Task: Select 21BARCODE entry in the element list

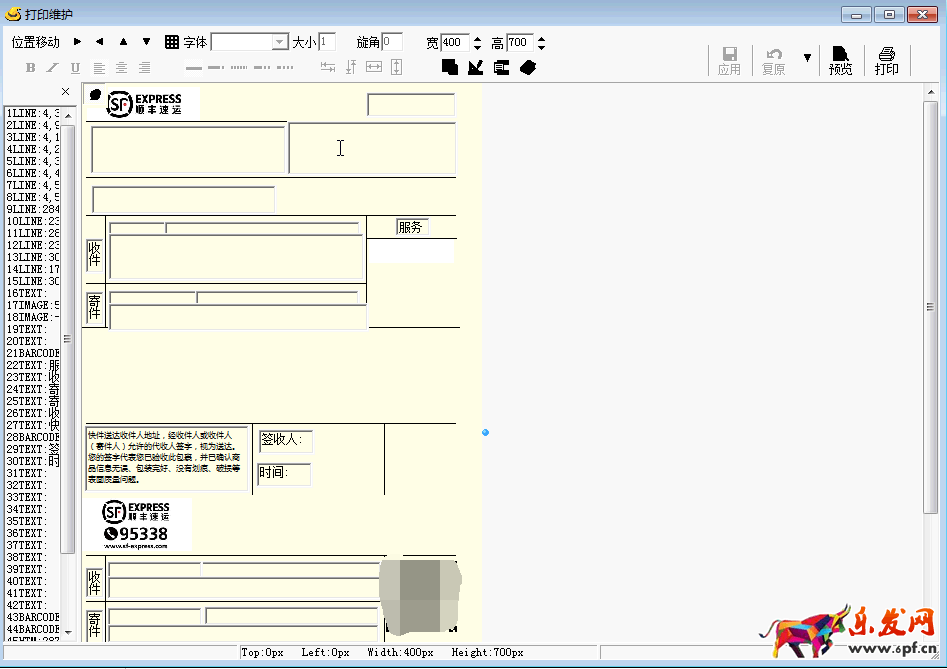Action: [x=32, y=353]
